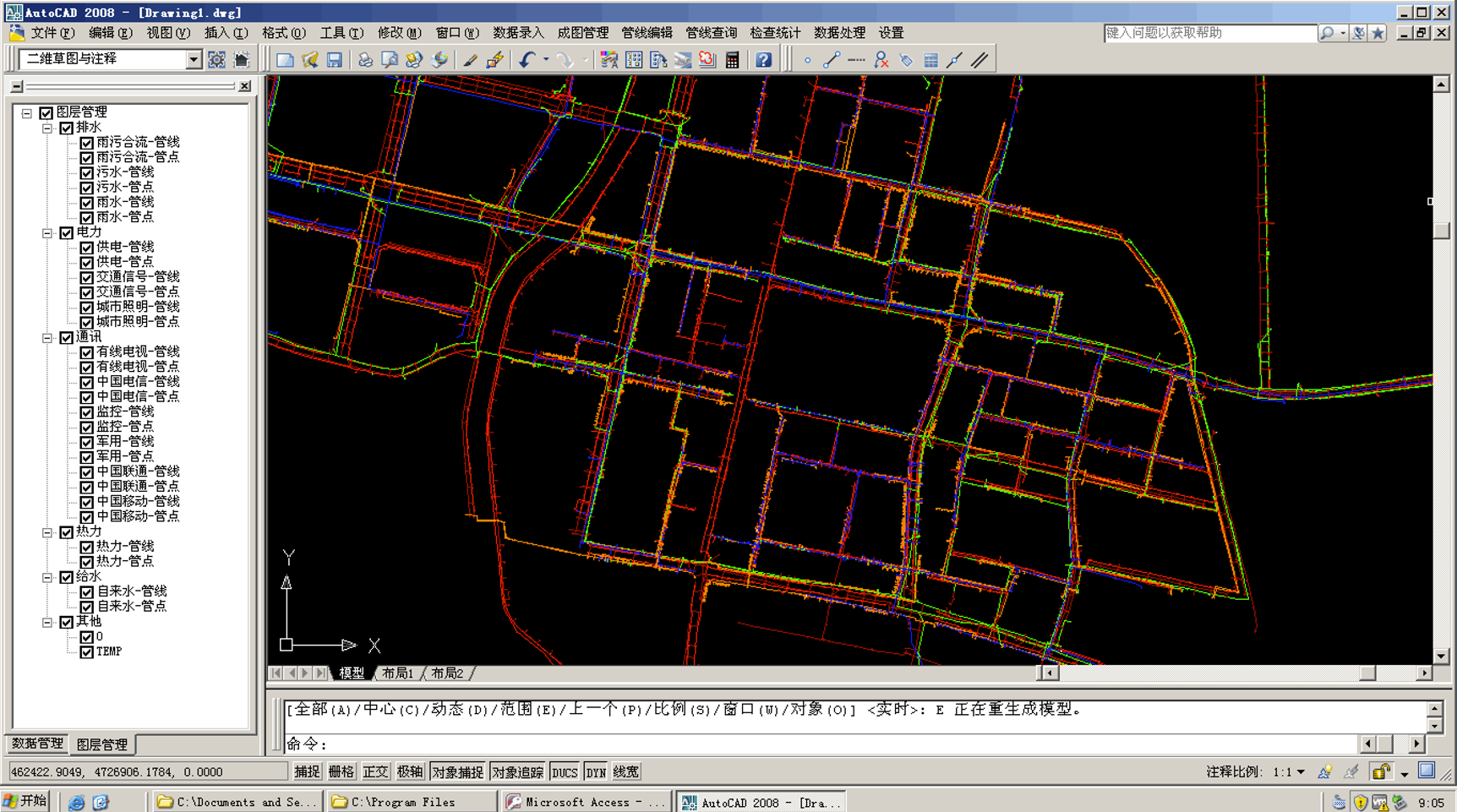Collapse the 电力 tree group
Image resolution: width=1457 pixels, height=812 pixels.
[47, 232]
